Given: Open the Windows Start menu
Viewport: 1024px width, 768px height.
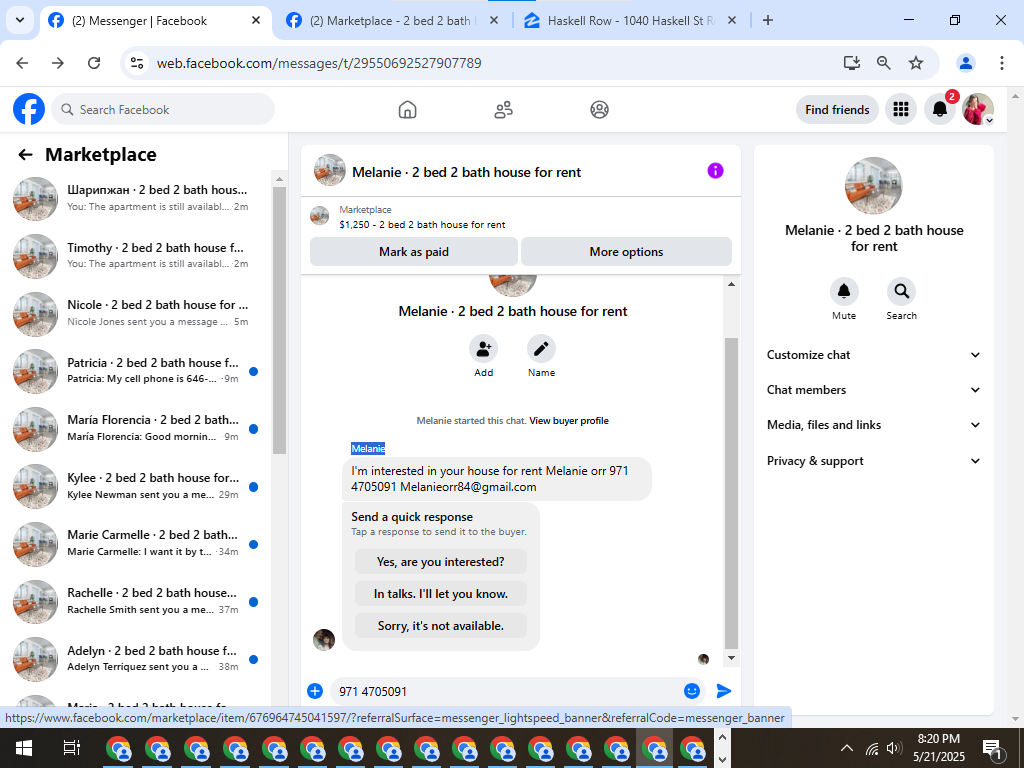Looking at the screenshot, I should pos(24,748).
